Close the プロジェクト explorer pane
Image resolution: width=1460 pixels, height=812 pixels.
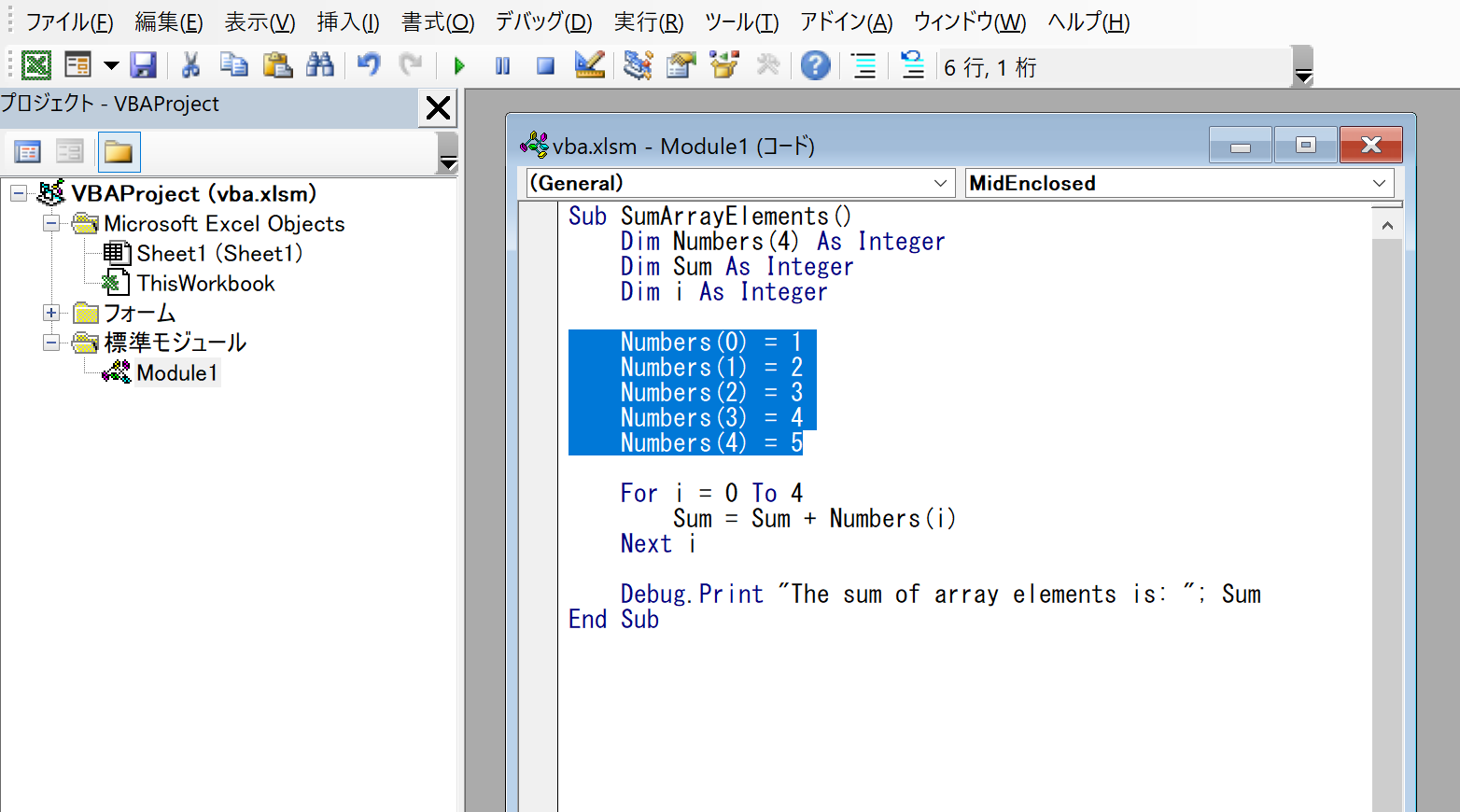coord(438,108)
